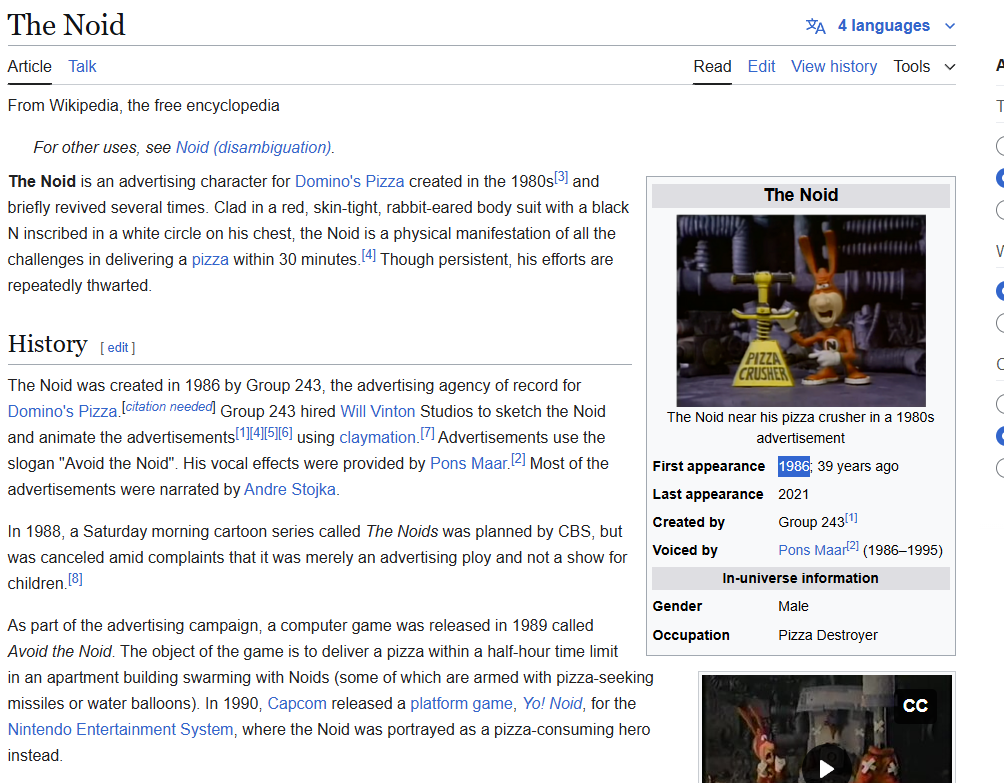Switch to the Article tab
Screen dimensions: 1004x783
coord(29,67)
